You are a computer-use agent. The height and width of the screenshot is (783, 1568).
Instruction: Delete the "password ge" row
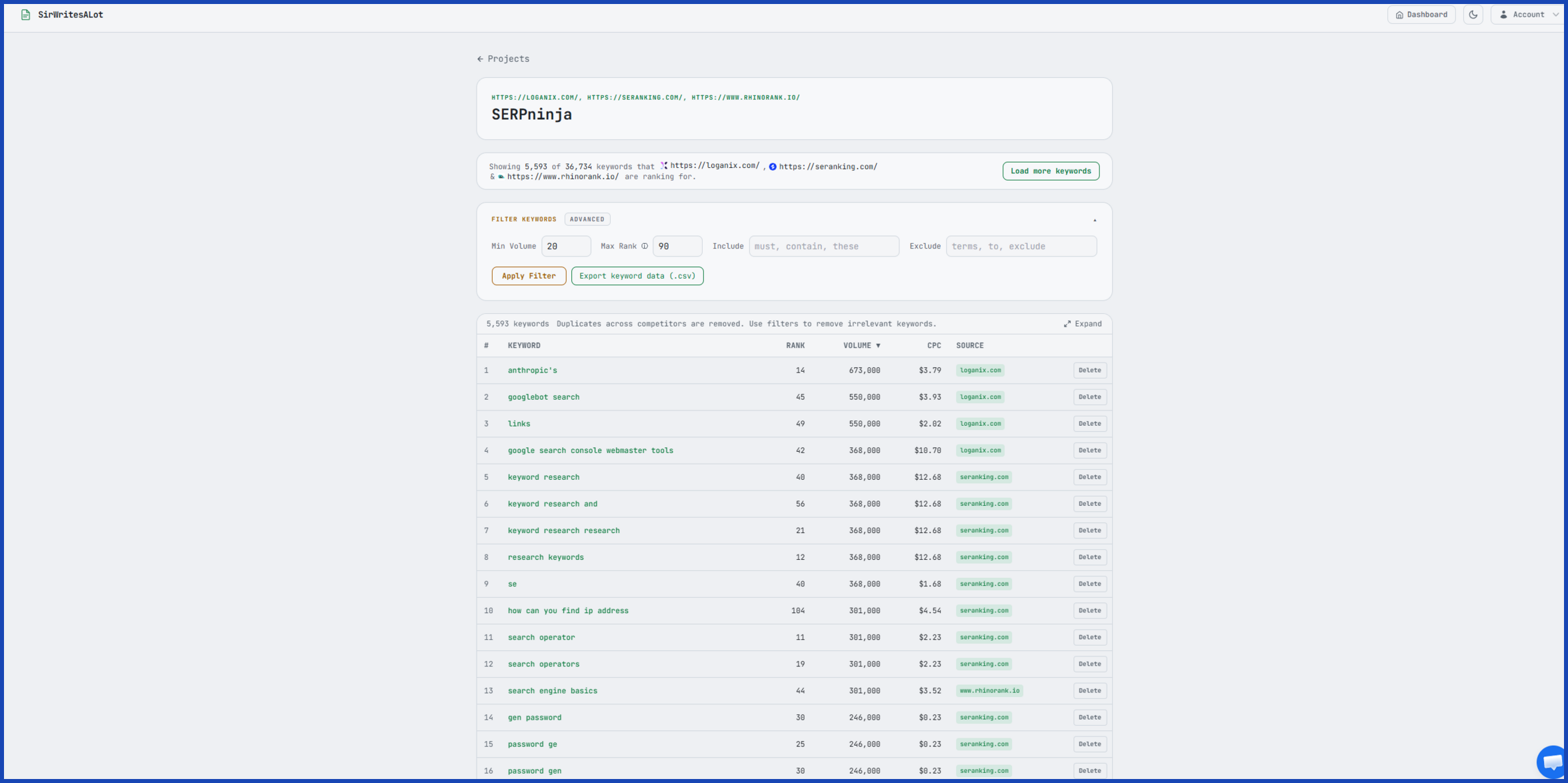1089,744
